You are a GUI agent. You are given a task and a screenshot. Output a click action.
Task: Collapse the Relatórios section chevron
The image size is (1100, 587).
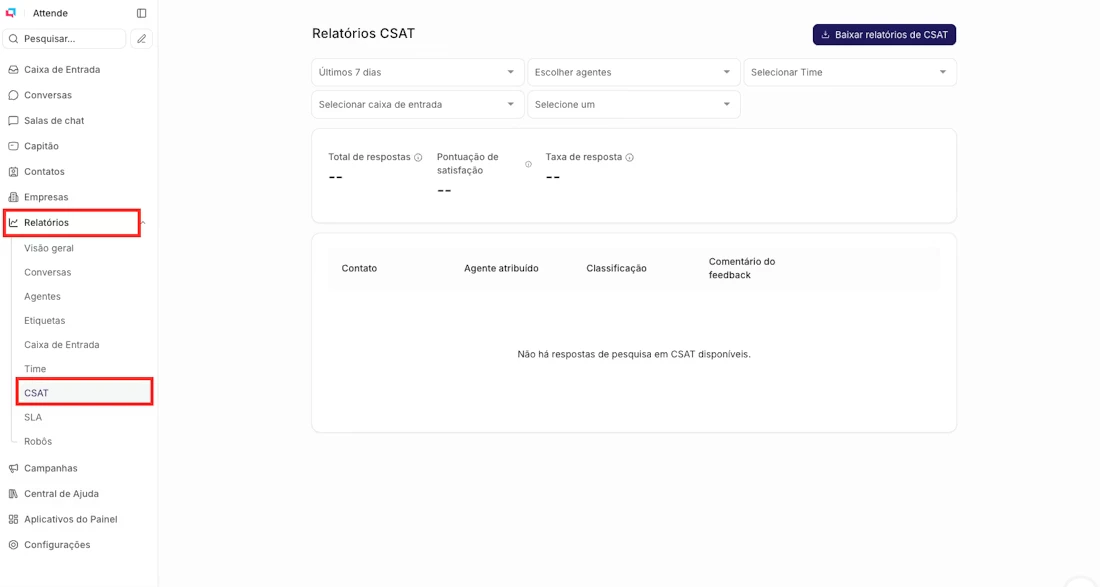(x=142, y=222)
